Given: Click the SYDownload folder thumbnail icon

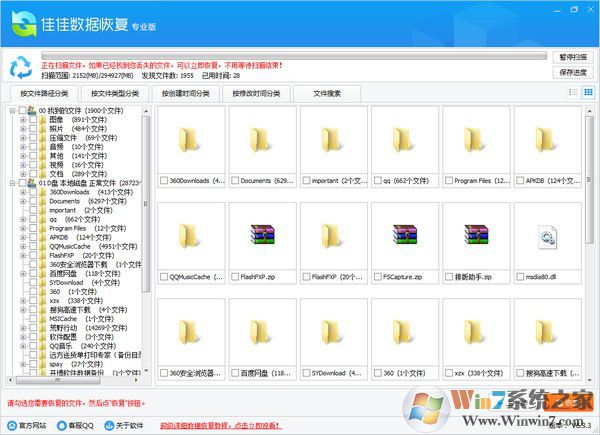Looking at the screenshot, I should tap(332, 332).
